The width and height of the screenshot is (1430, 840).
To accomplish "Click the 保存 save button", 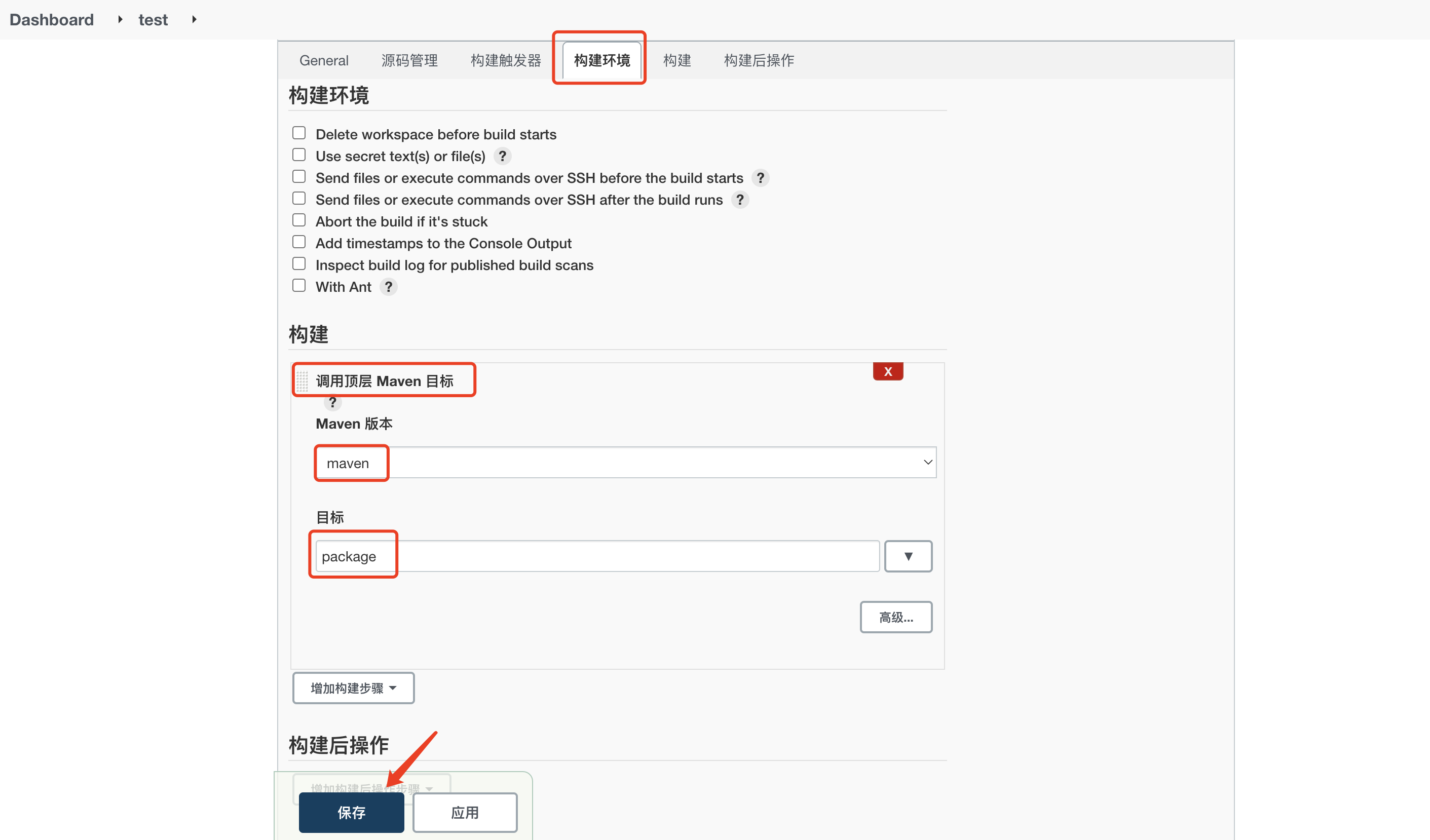I will (x=351, y=813).
